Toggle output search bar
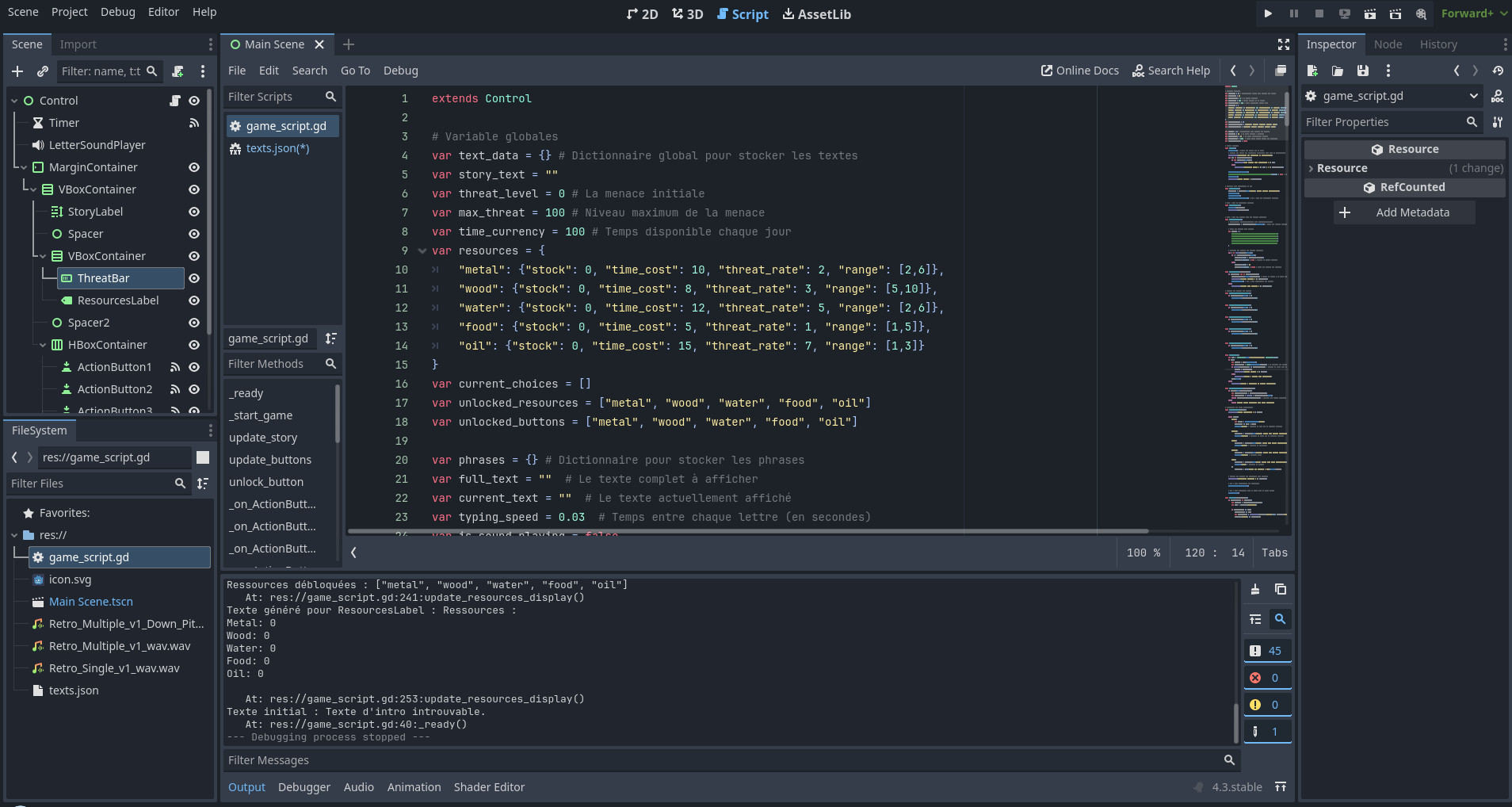1512x807 pixels. (x=1281, y=619)
